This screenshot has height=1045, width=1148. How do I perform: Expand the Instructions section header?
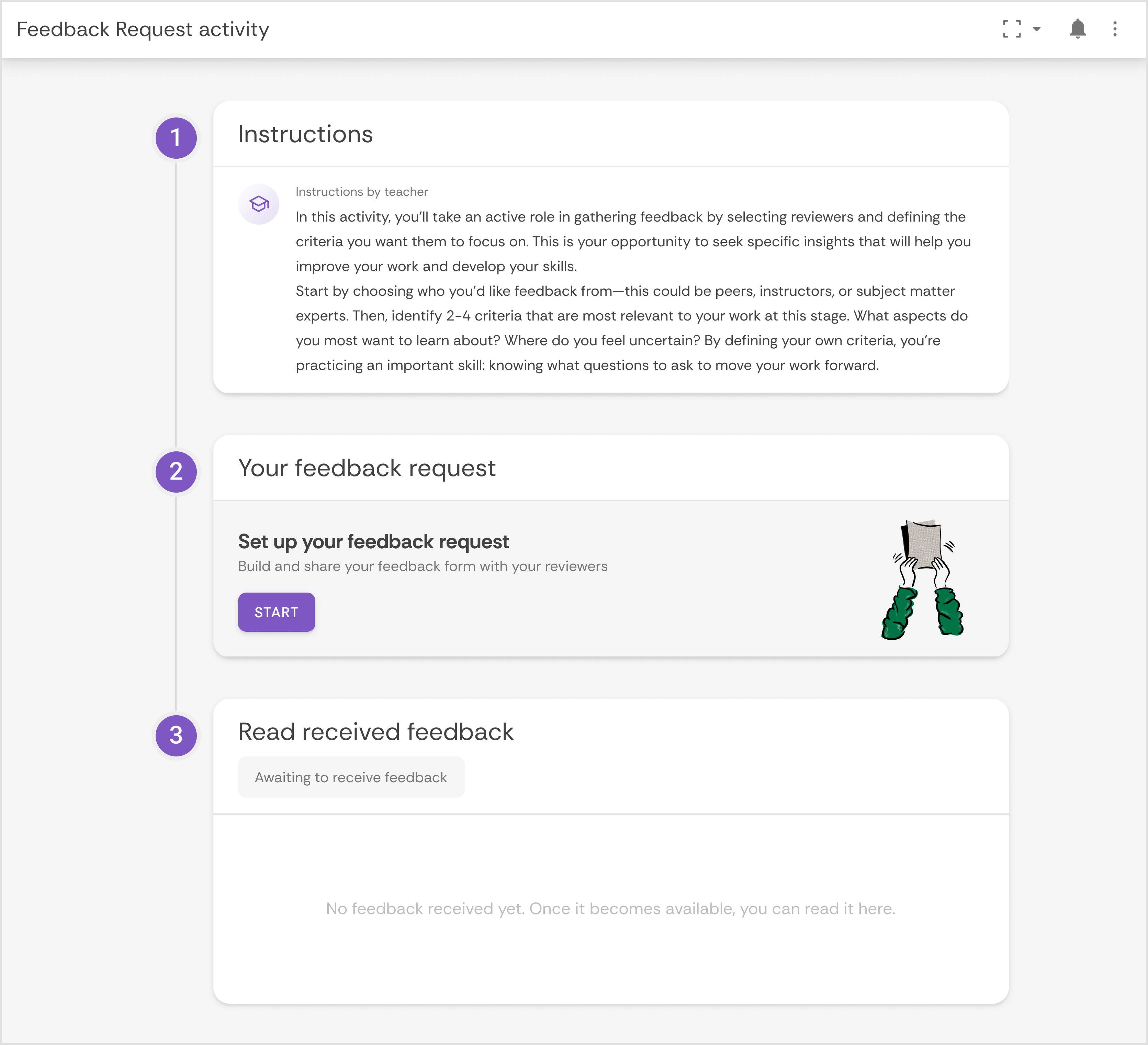coord(305,134)
